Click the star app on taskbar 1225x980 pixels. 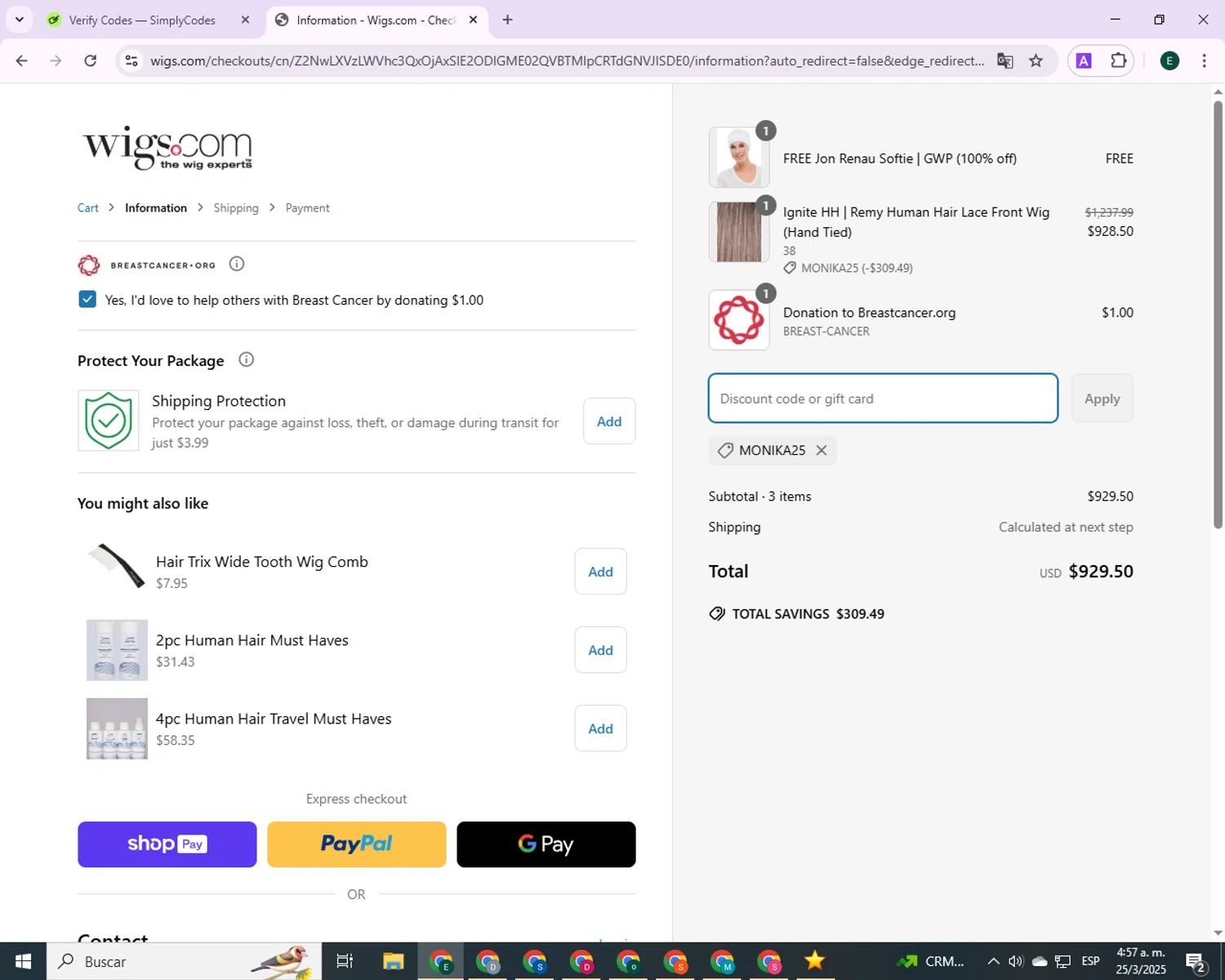(x=814, y=961)
